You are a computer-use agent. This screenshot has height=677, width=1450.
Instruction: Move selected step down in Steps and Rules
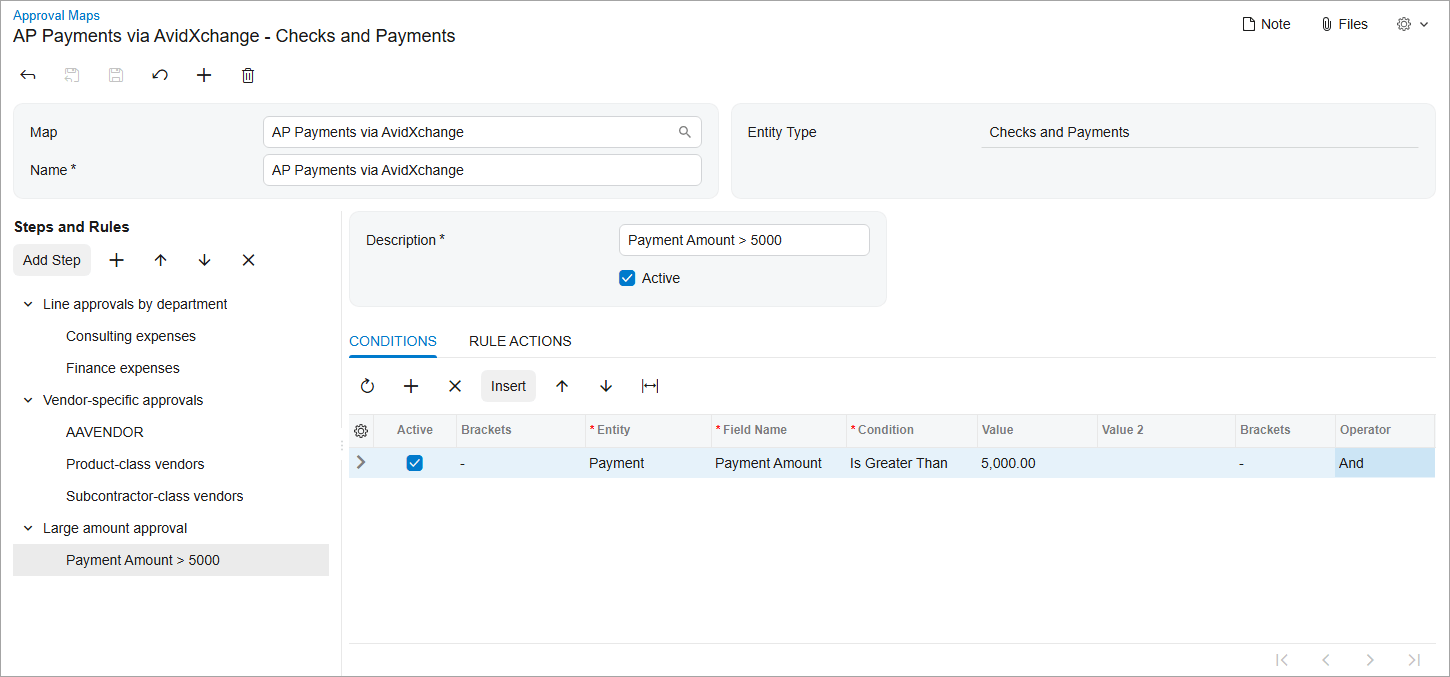tap(205, 260)
